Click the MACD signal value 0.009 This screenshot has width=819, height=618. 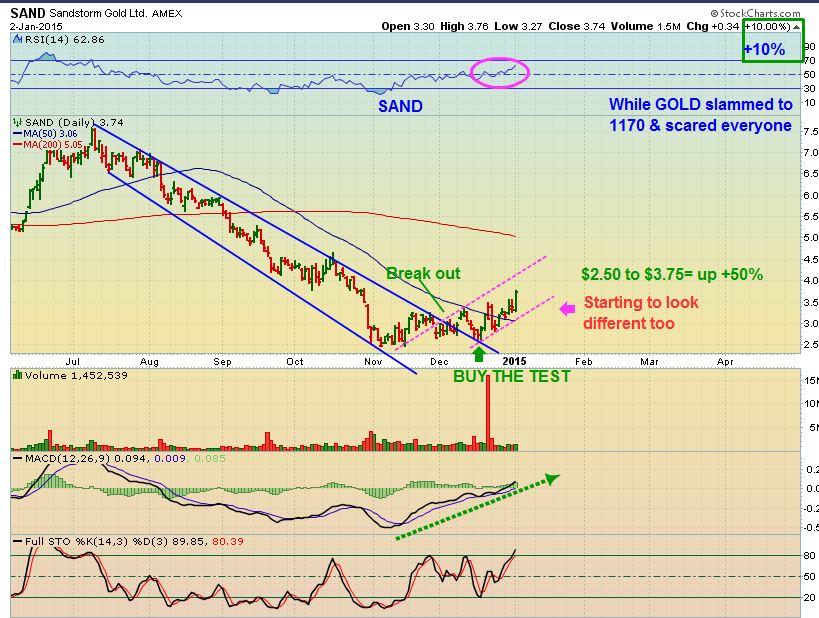171,458
